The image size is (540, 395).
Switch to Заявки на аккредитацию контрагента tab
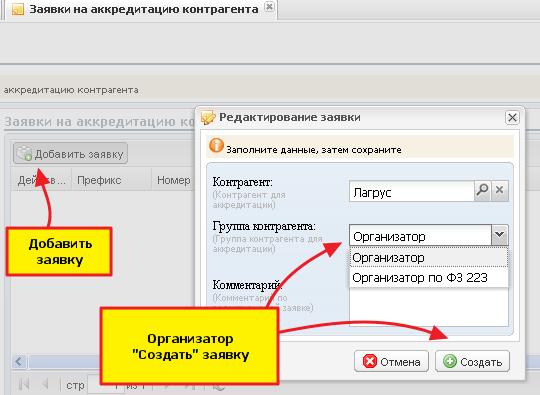click(x=144, y=9)
